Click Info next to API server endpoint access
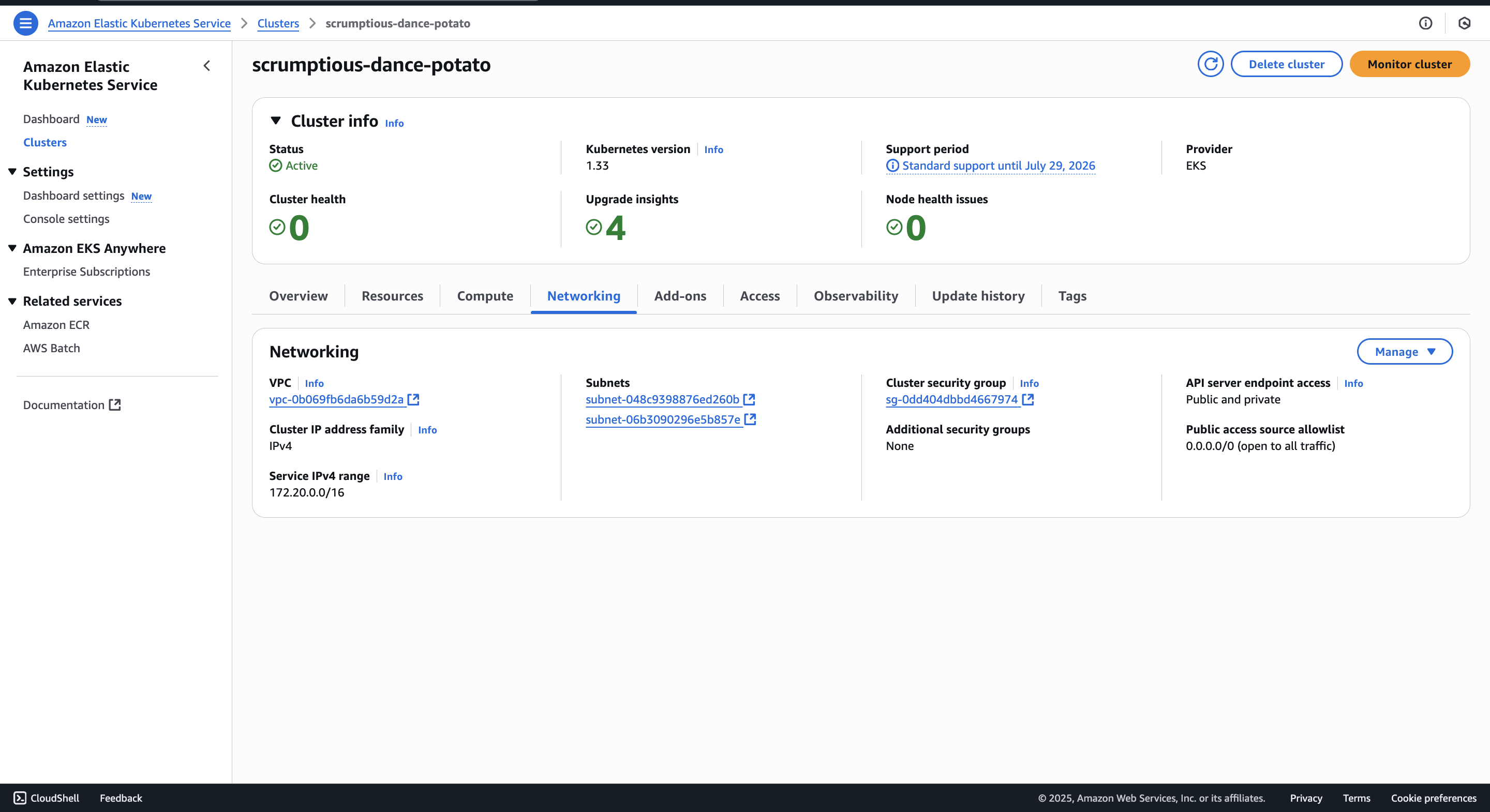Screen dimensions: 1490x812 pos(1353,383)
